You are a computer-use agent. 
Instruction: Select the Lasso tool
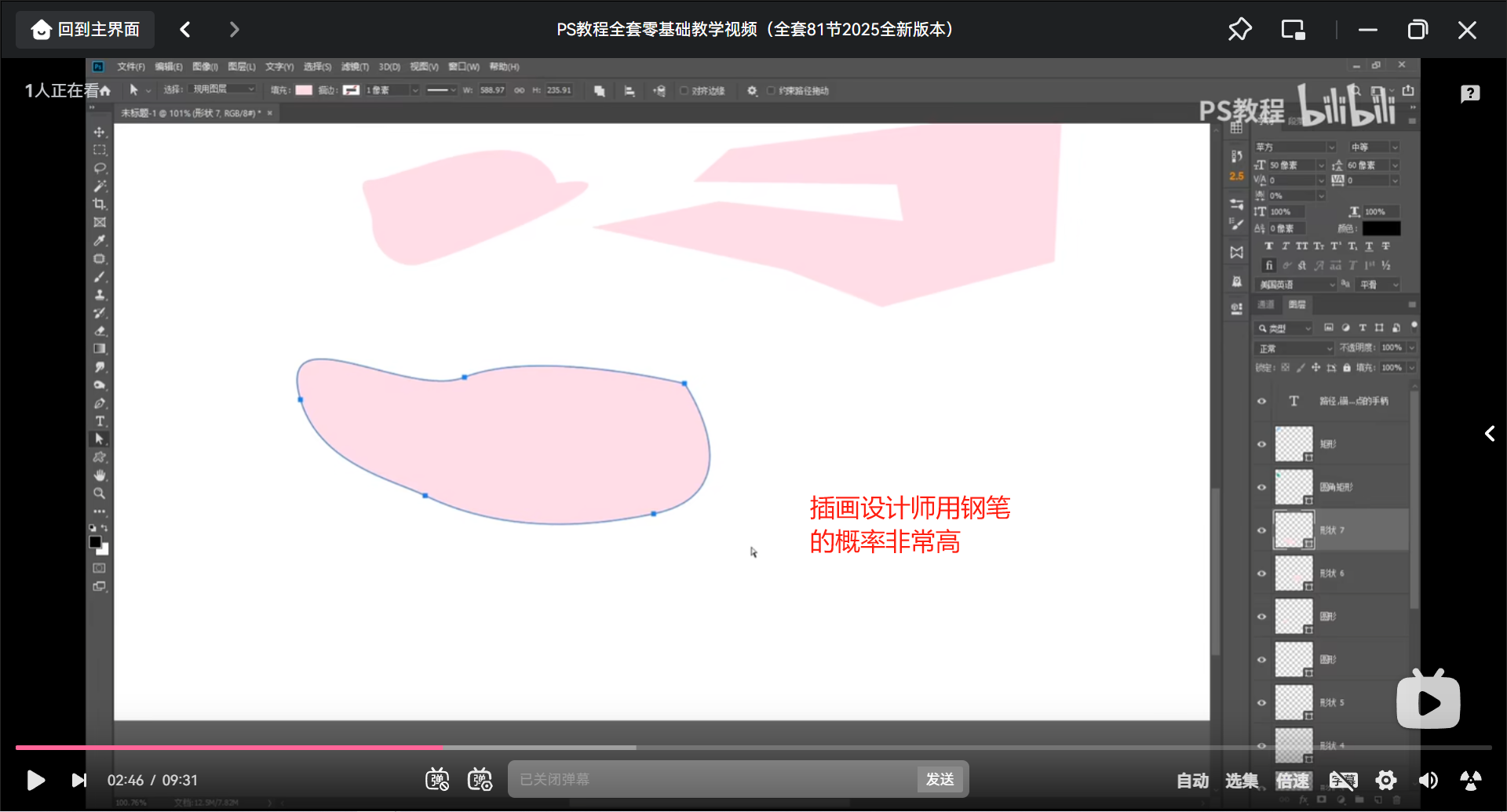[x=100, y=168]
